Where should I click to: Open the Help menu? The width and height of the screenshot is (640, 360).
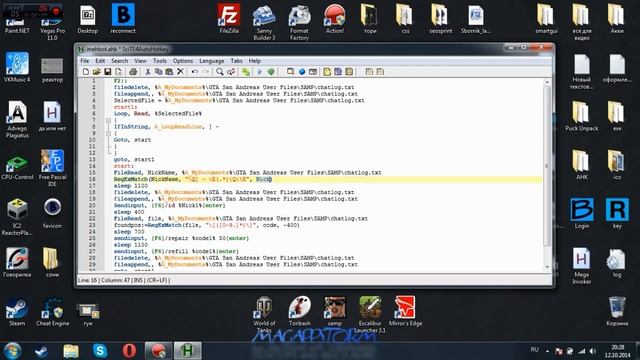[255, 61]
